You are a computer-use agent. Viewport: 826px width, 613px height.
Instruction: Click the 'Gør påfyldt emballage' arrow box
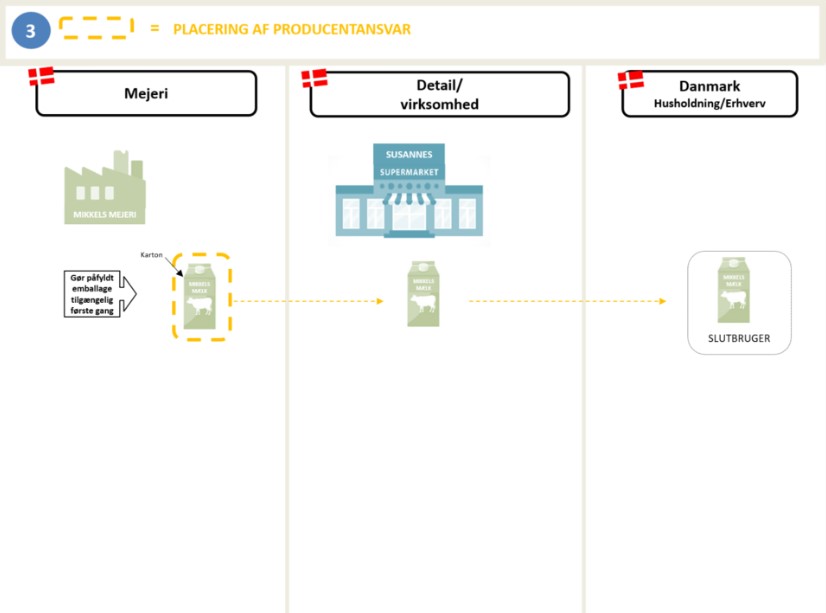tap(97, 292)
